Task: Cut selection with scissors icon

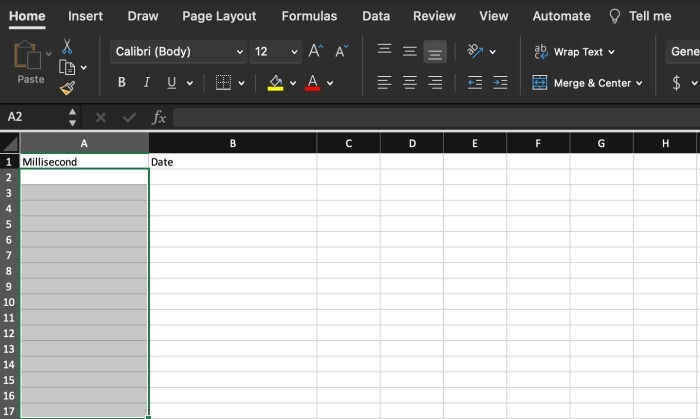Action: [x=67, y=46]
